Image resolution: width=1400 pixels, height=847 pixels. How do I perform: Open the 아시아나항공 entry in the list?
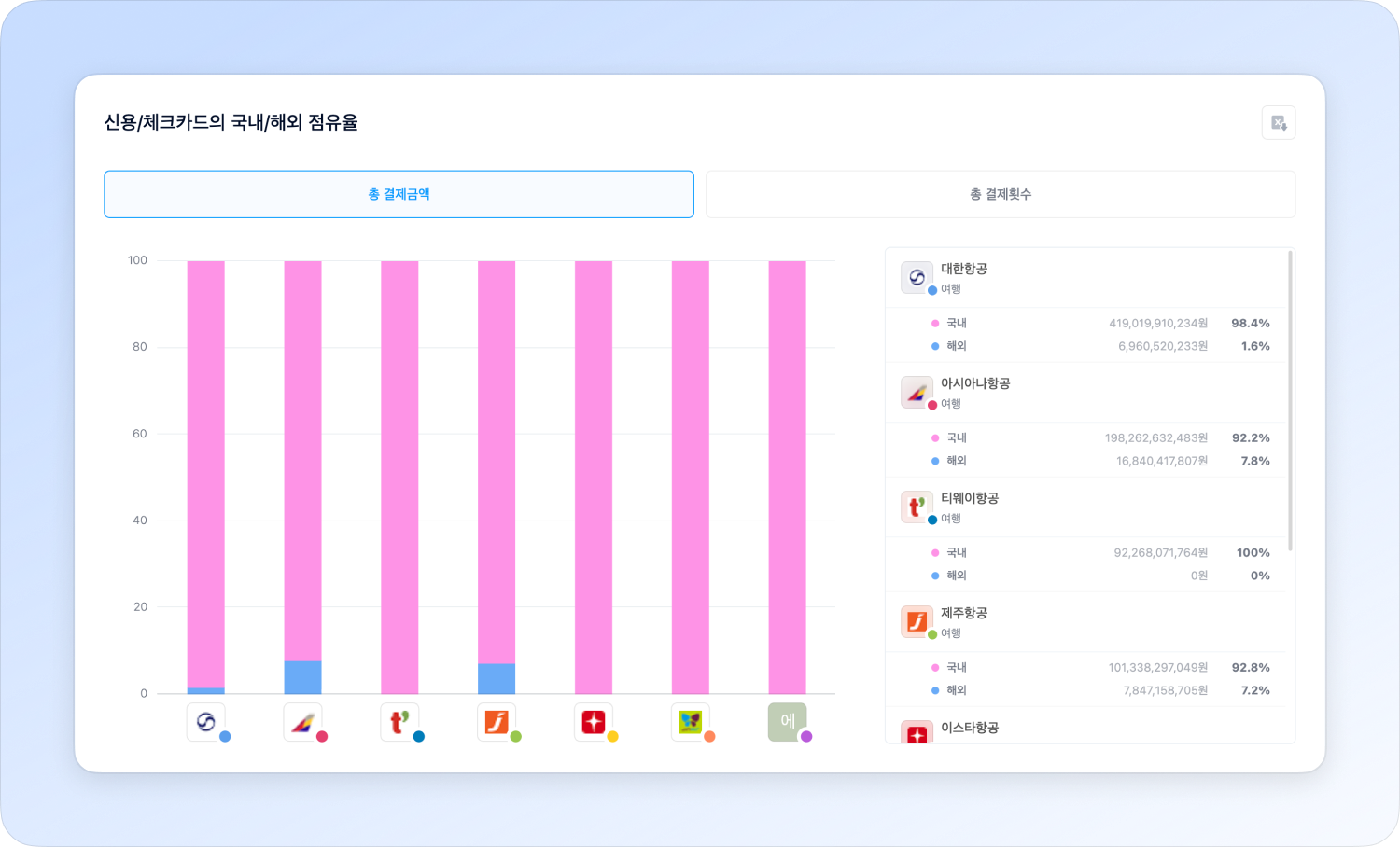(x=974, y=383)
